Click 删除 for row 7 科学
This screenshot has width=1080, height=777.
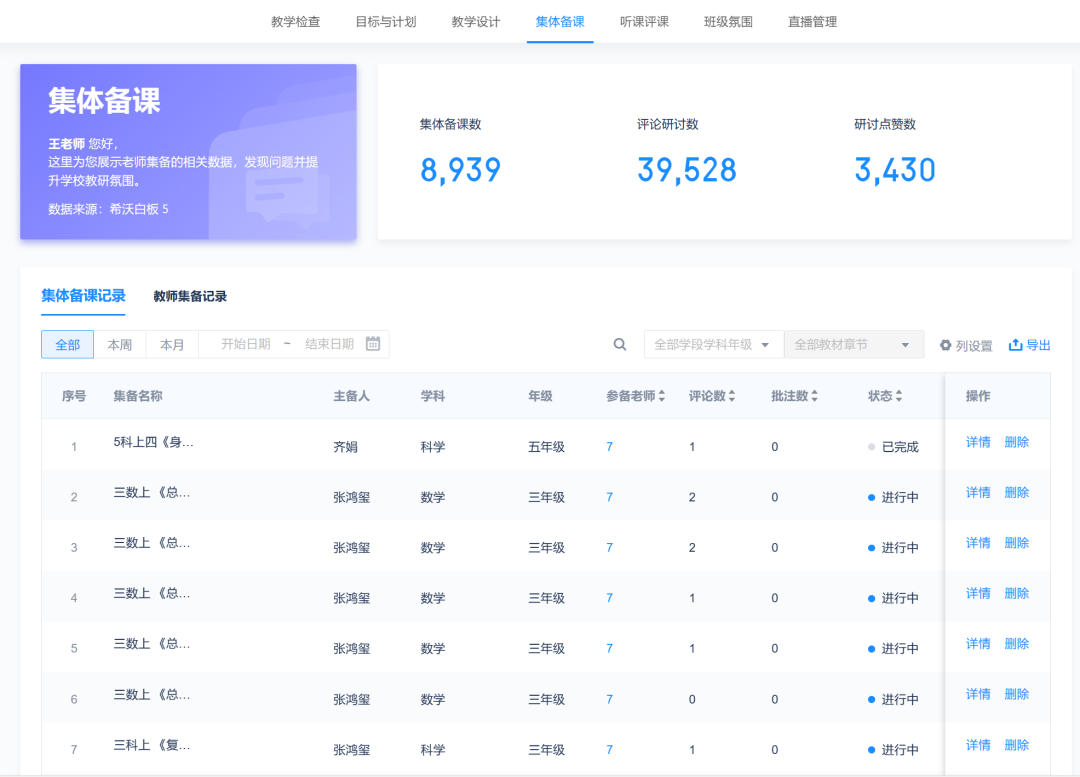point(1017,745)
